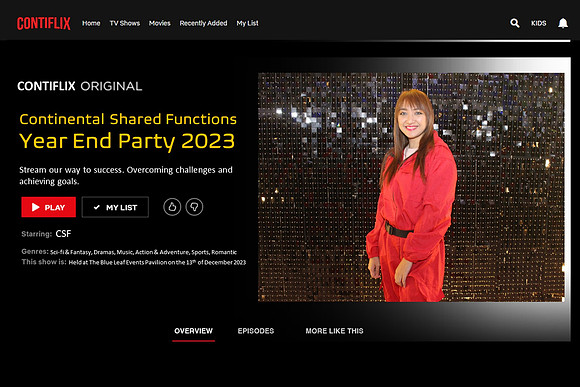Click the search magnifier icon

[x=515, y=23]
